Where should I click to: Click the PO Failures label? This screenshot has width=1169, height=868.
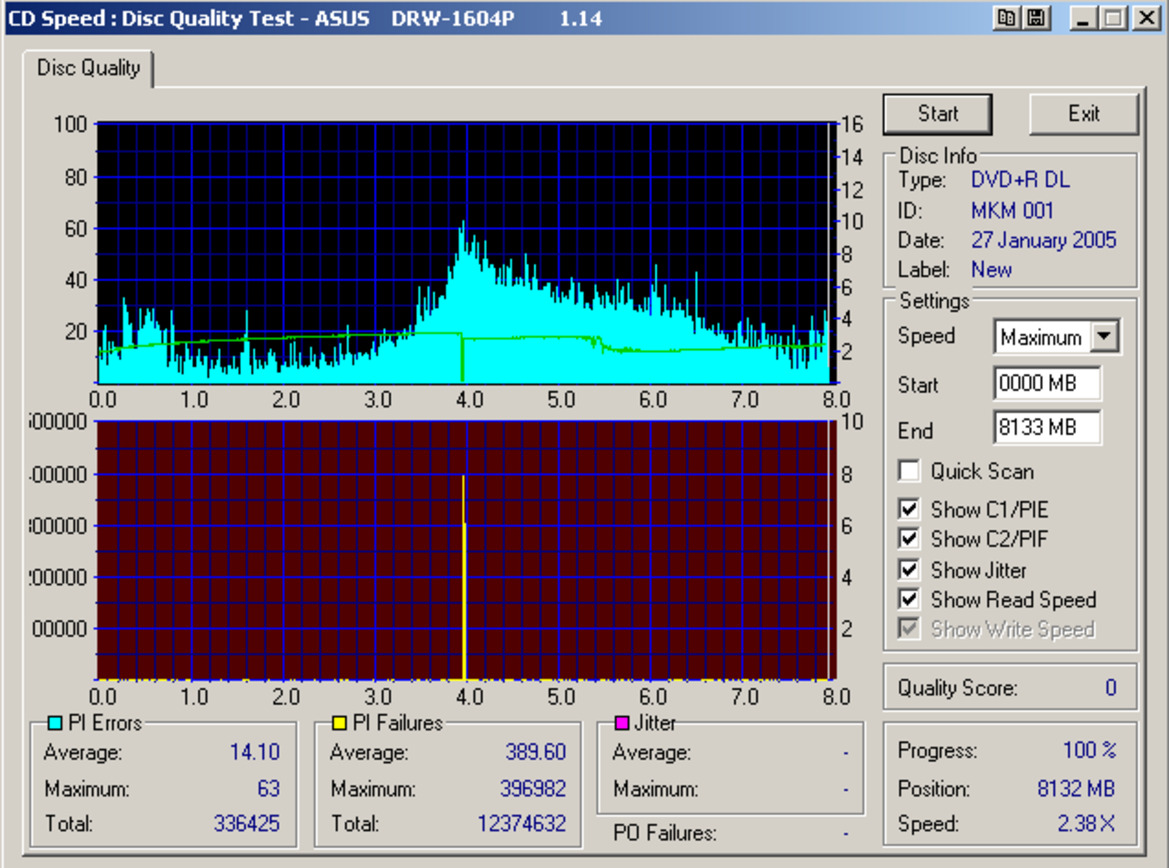point(665,833)
